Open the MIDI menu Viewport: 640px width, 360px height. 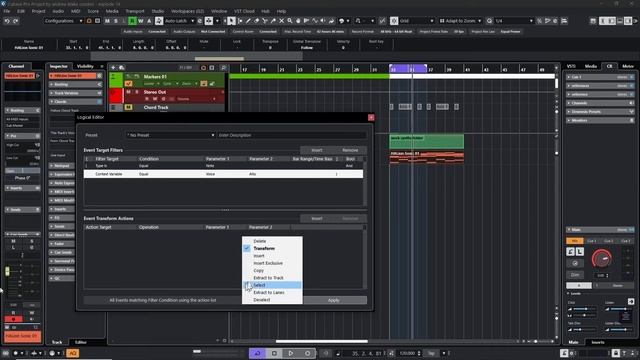point(76,11)
